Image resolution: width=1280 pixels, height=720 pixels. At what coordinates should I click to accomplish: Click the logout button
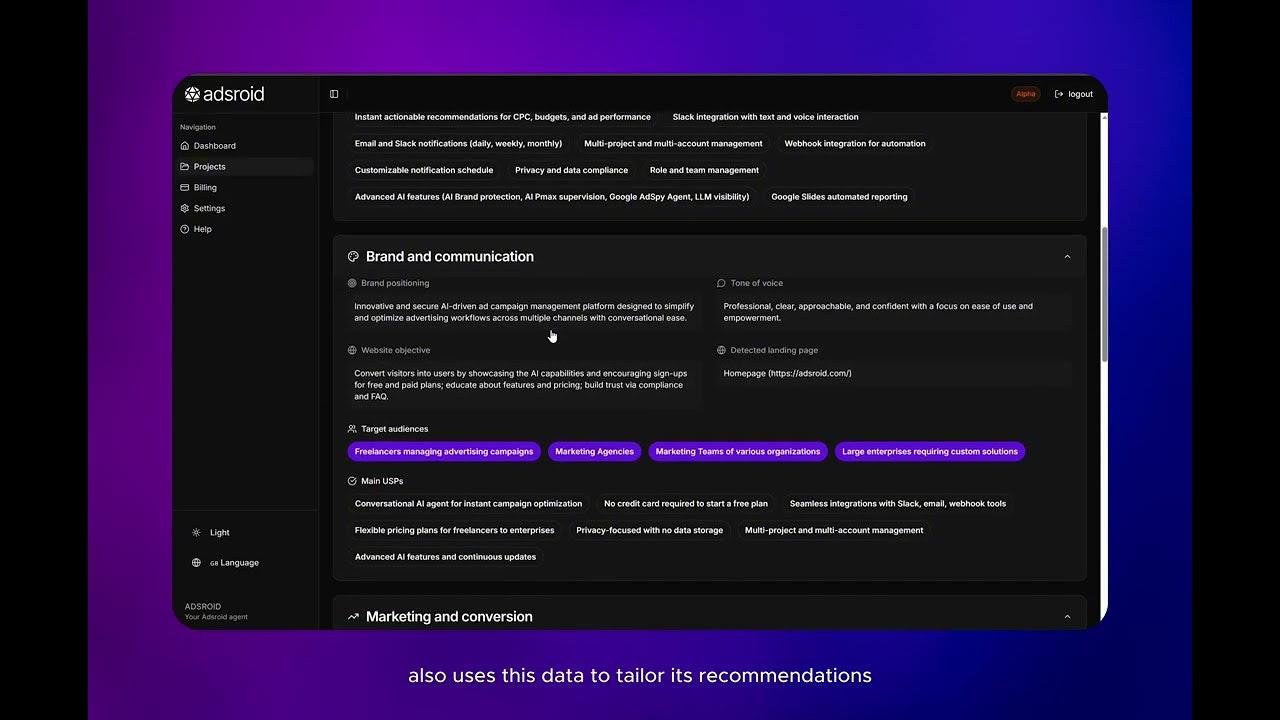1074,94
